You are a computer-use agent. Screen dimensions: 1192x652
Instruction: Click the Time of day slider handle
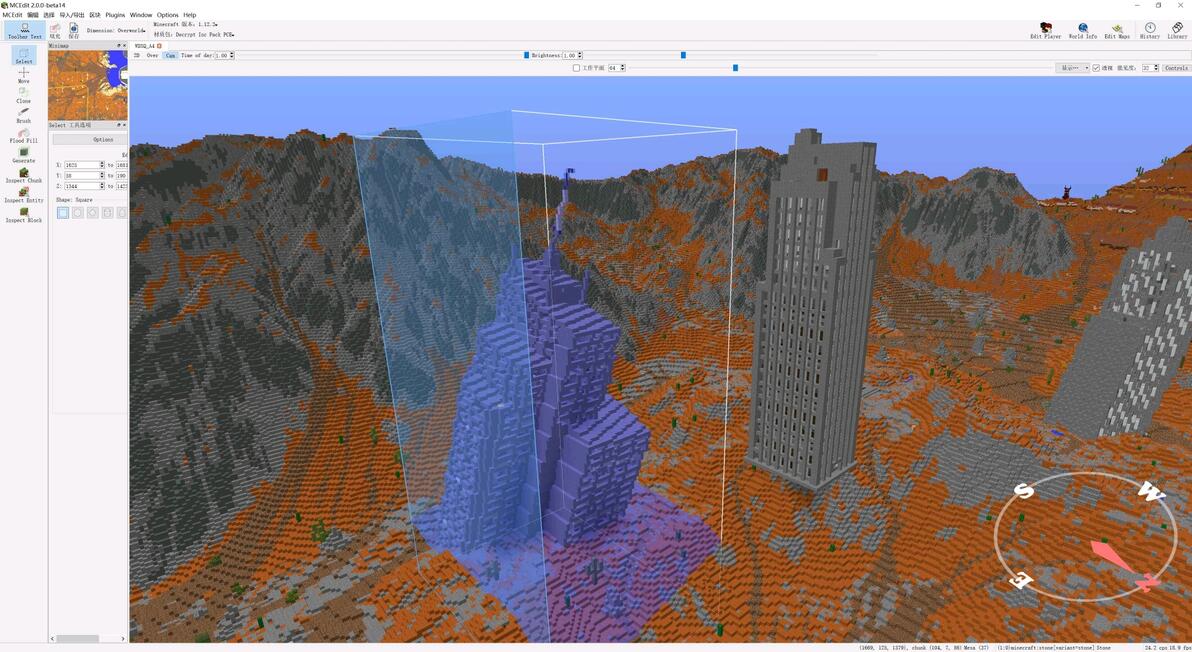coord(526,55)
